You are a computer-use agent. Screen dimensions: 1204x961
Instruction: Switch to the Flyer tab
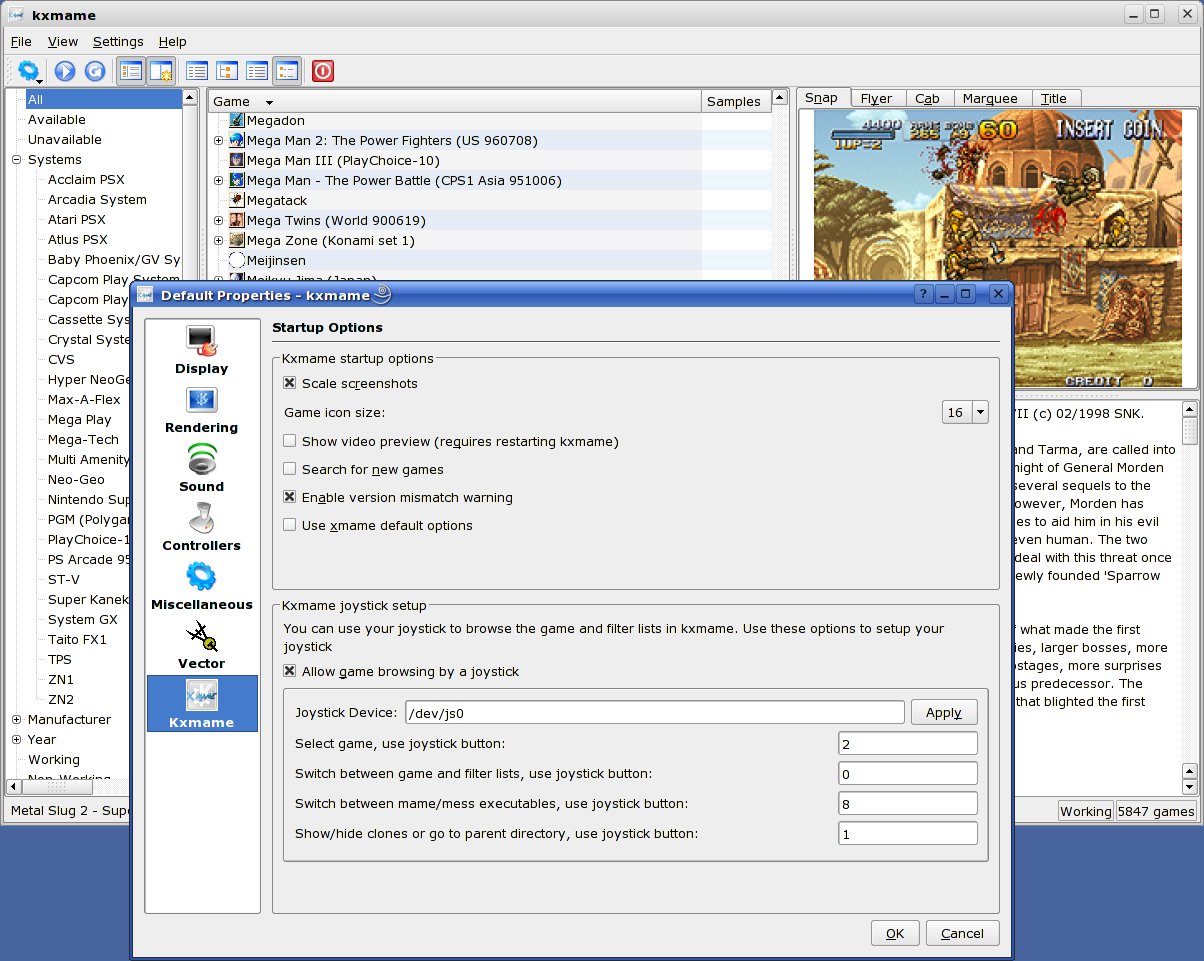tap(877, 98)
